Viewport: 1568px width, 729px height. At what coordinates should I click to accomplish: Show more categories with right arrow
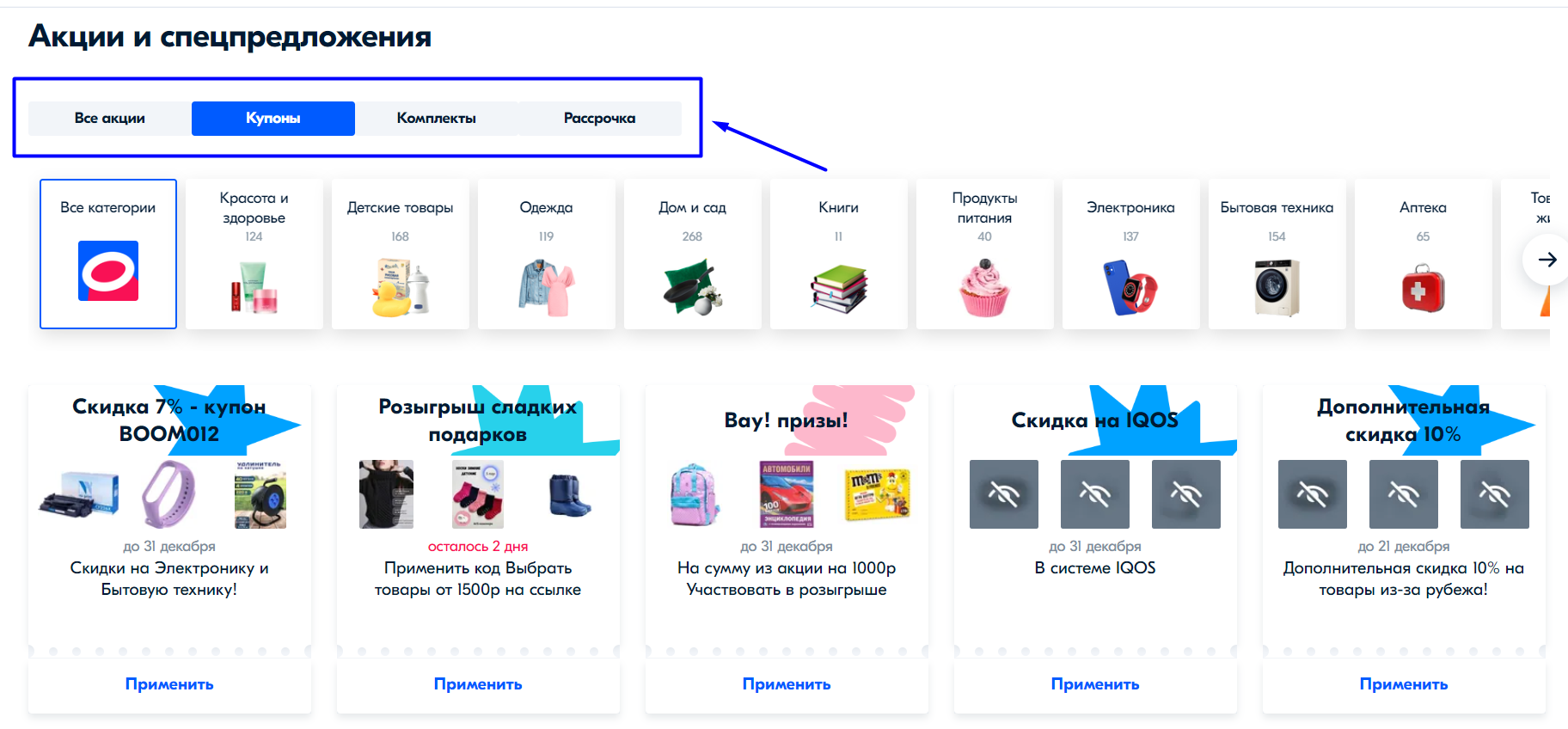[x=1547, y=260]
